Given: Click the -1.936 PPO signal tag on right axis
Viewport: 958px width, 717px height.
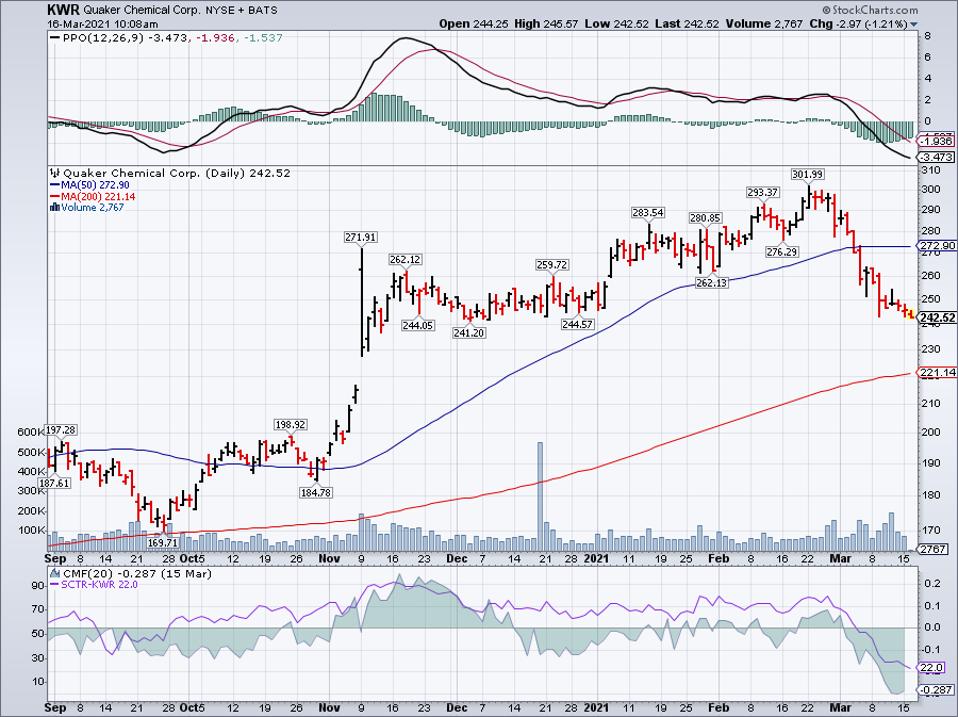Looking at the screenshot, I should [x=937, y=141].
